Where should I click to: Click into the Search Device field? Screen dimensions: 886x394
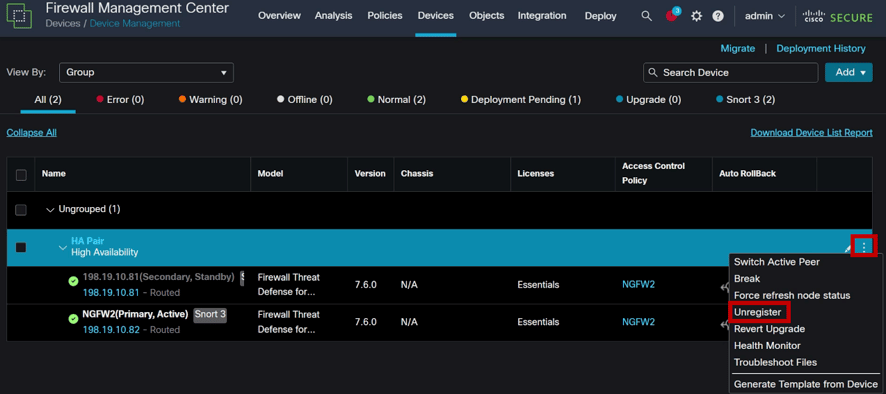[x=731, y=72]
